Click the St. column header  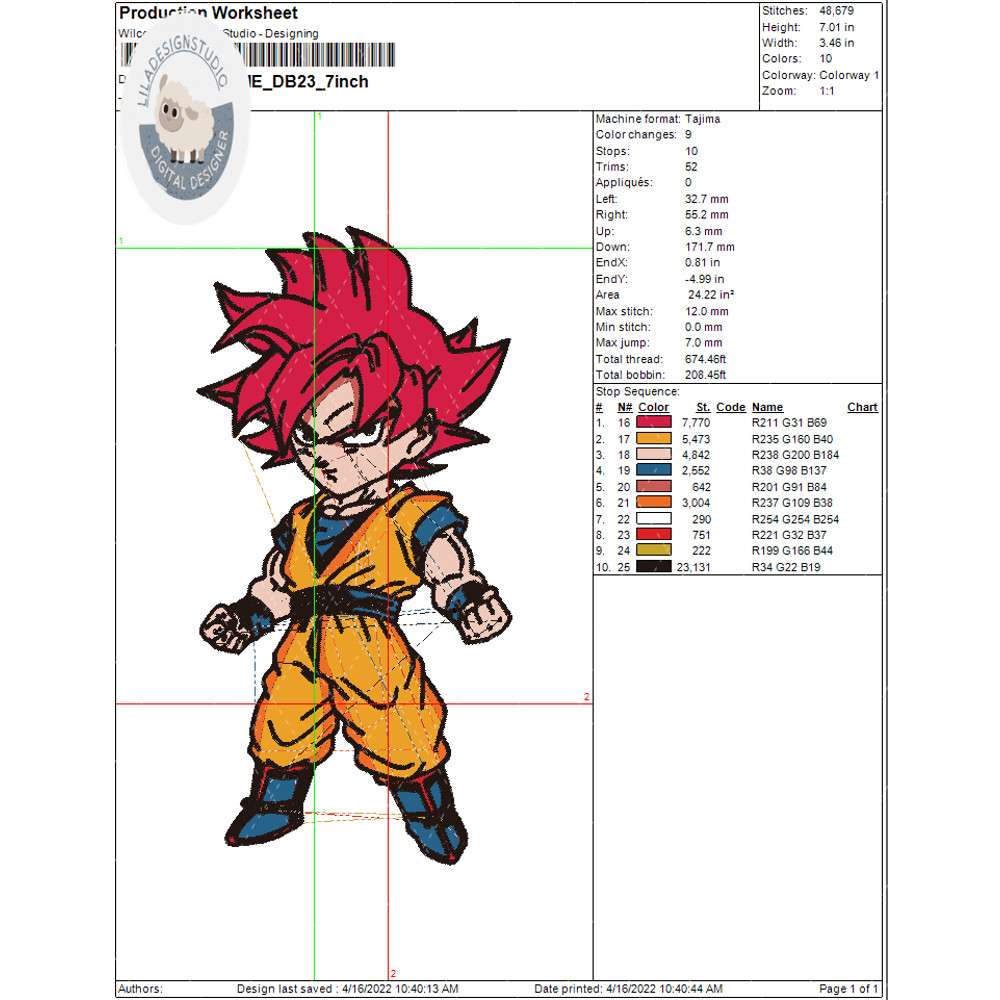point(701,407)
